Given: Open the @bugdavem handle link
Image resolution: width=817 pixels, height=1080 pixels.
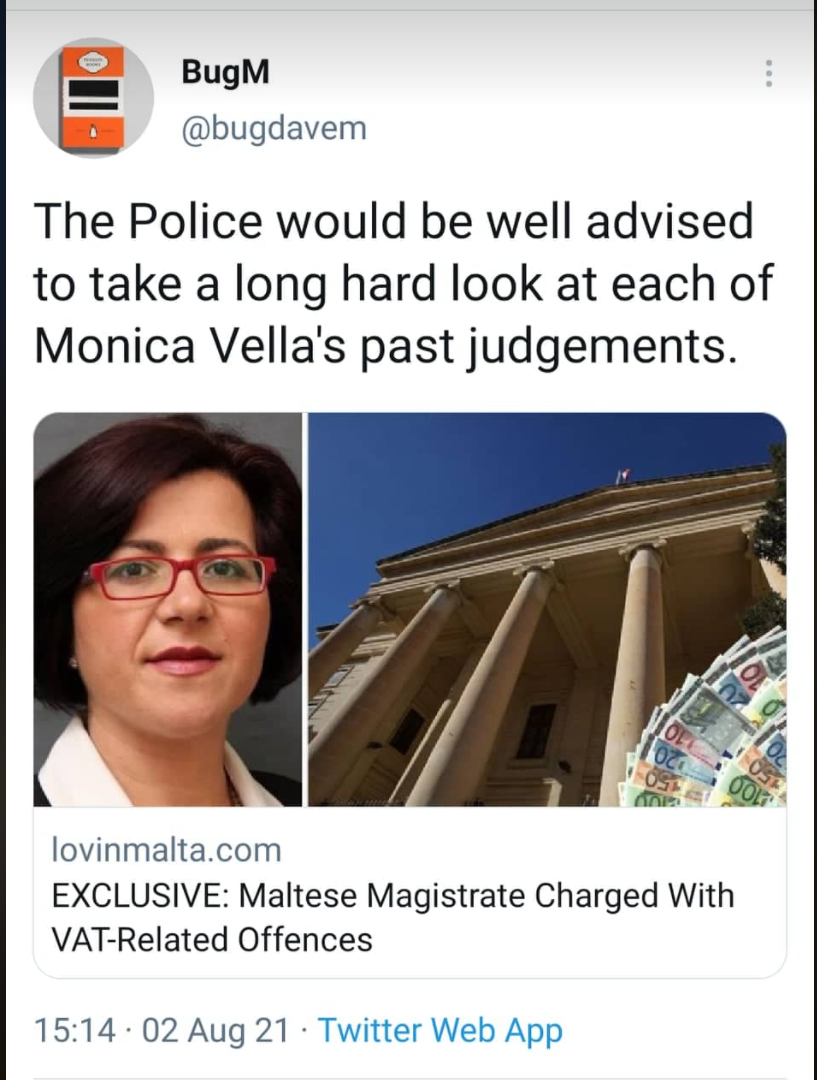Looking at the screenshot, I should (273, 128).
